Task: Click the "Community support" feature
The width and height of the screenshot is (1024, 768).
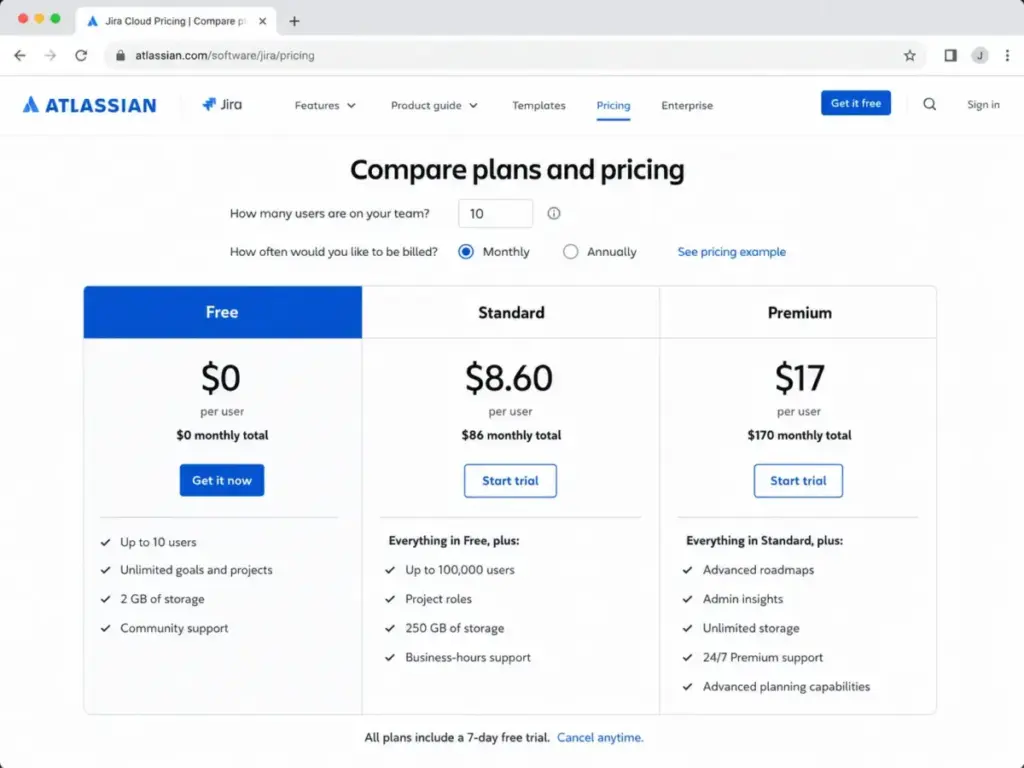Action: pyautogui.click(x=174, y=628)
